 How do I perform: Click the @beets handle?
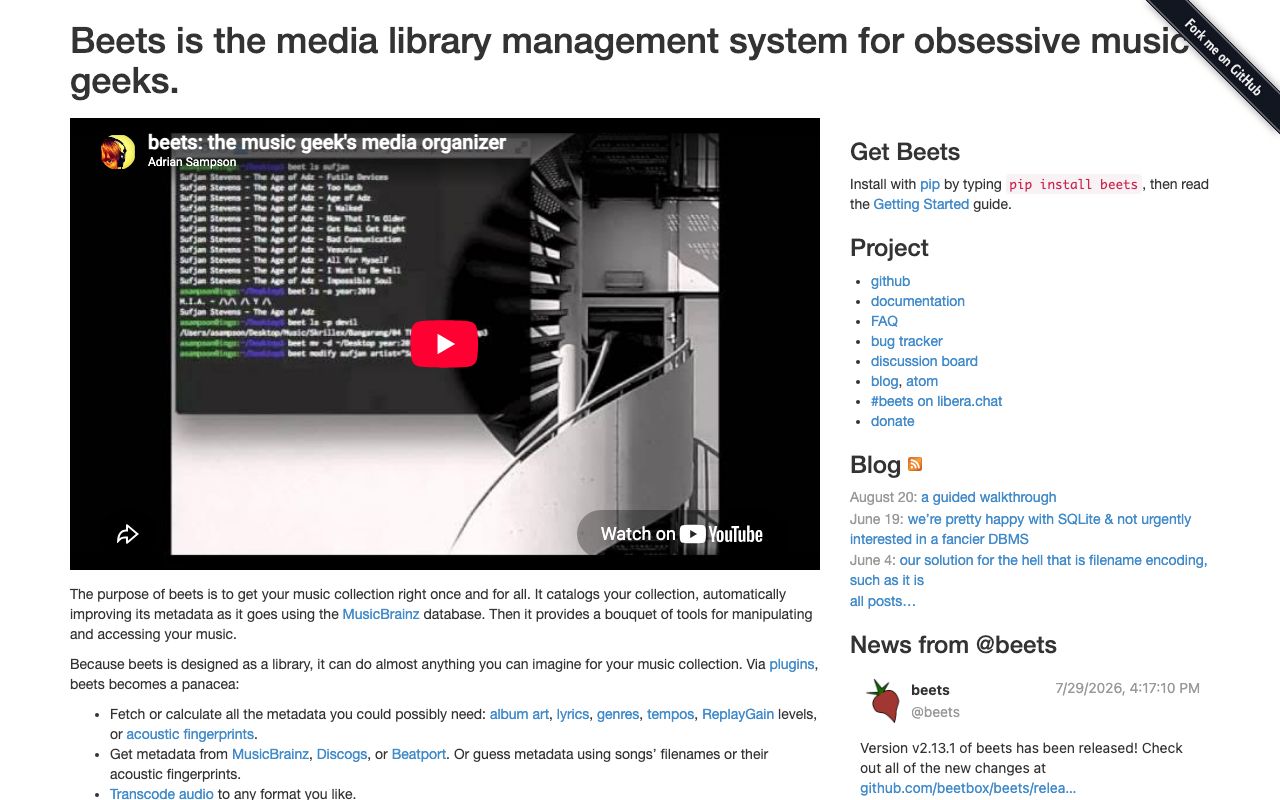point(935,712)
